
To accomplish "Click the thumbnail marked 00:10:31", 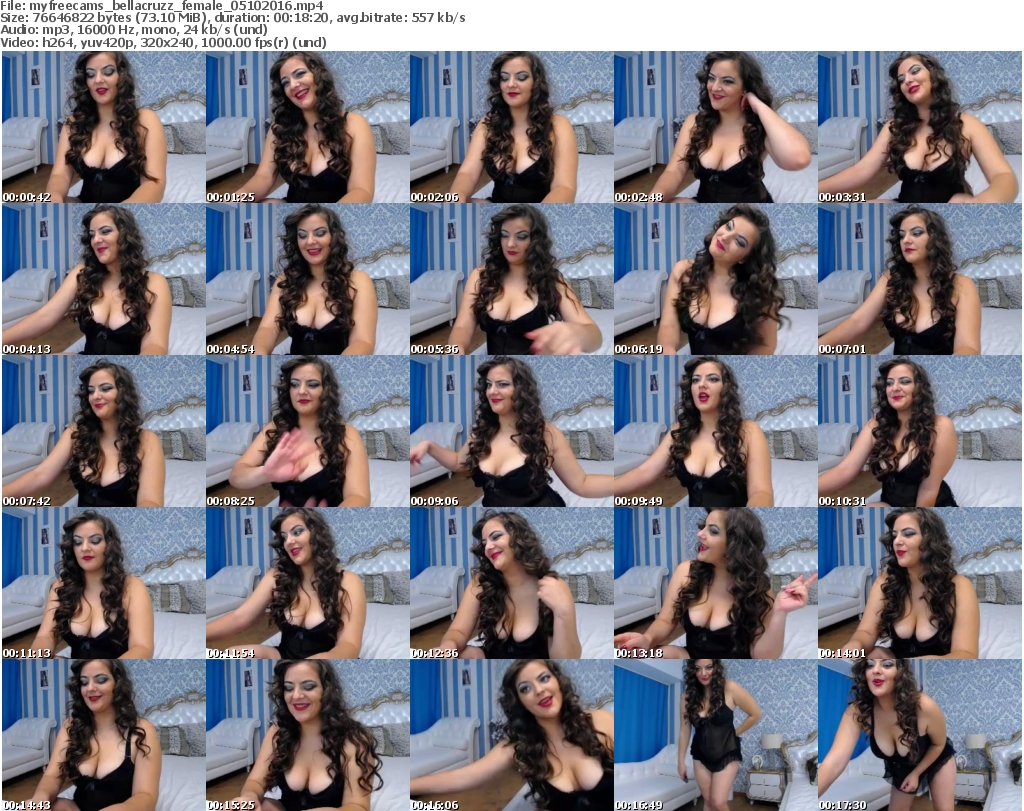I will pyautogui.click(x=919, y=432).
